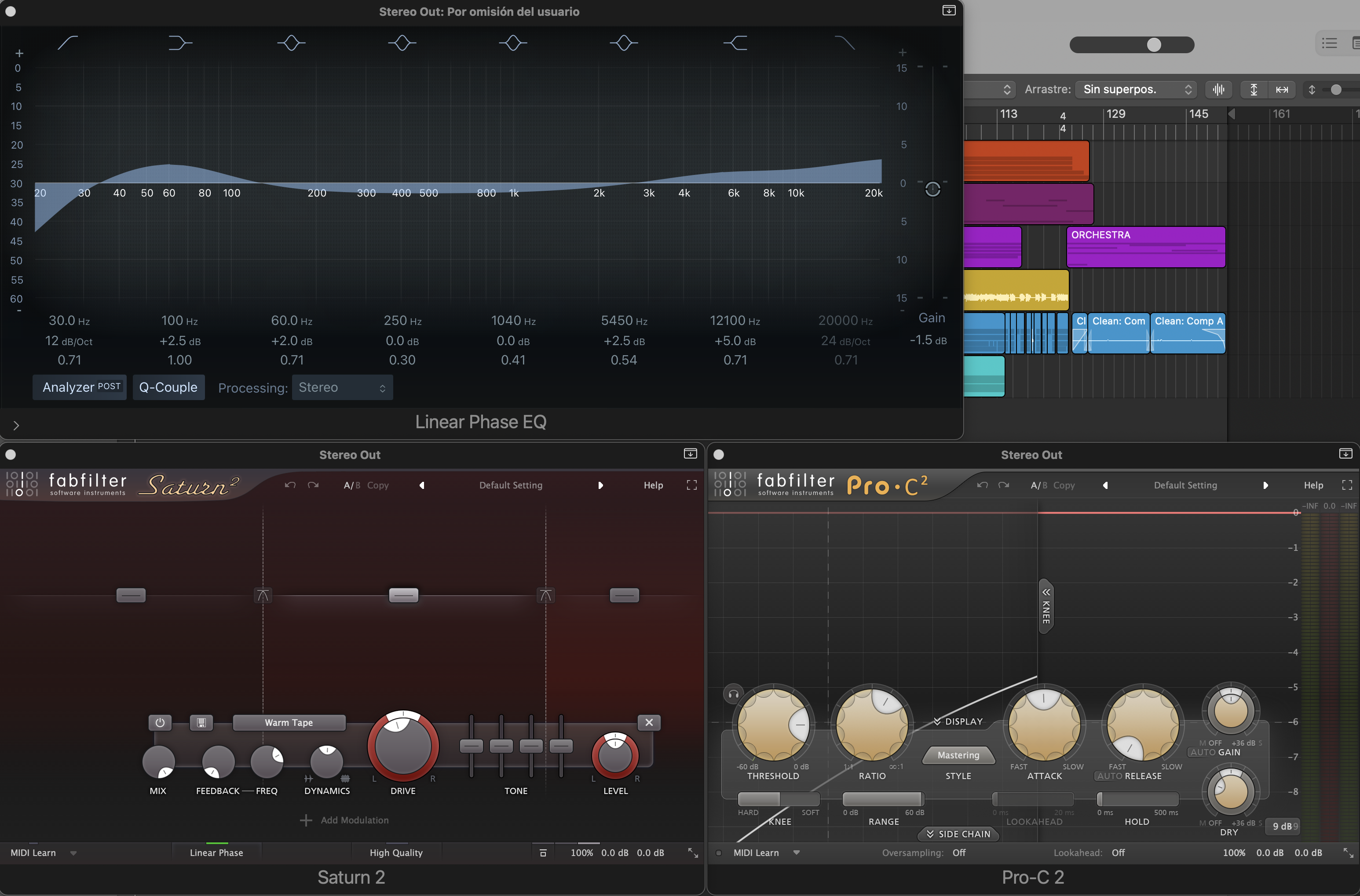Open the Arrastre Sin superpos. dropdown
The height and width of the screenshot is (896, 1360).
point(1137,89)
